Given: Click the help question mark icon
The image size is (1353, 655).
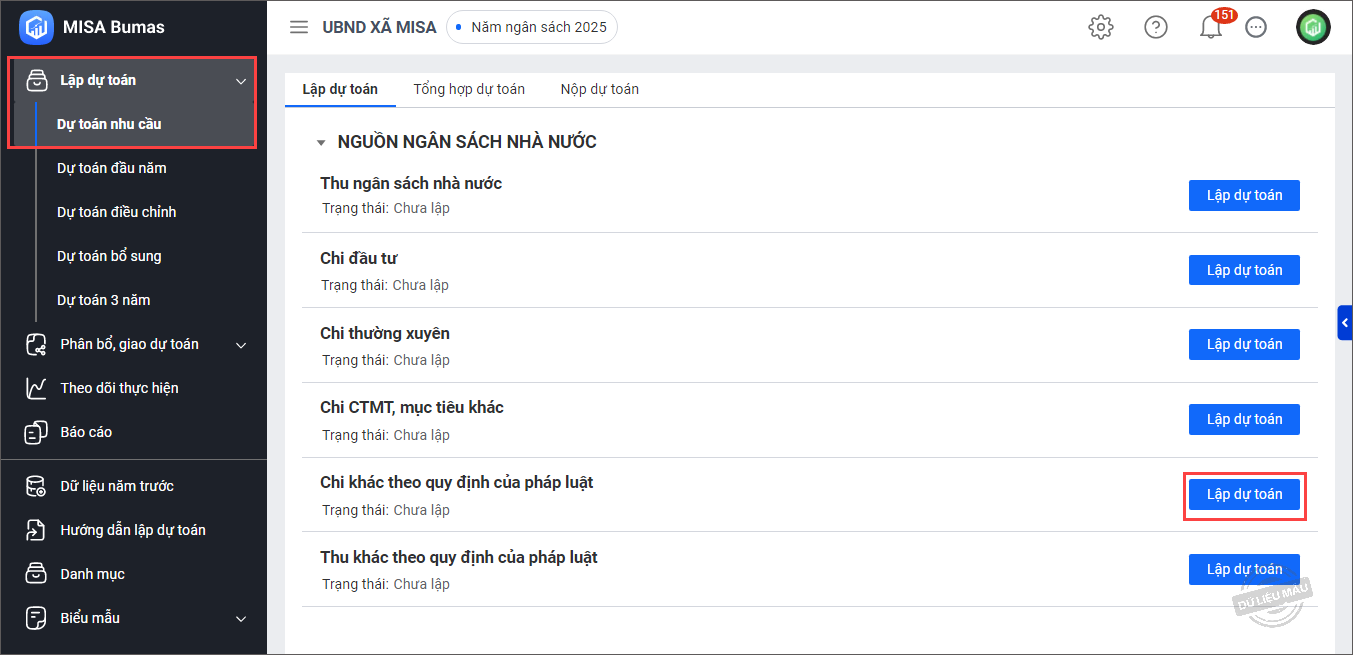Looking at the screenshot, I should (x=1156, y=27).
